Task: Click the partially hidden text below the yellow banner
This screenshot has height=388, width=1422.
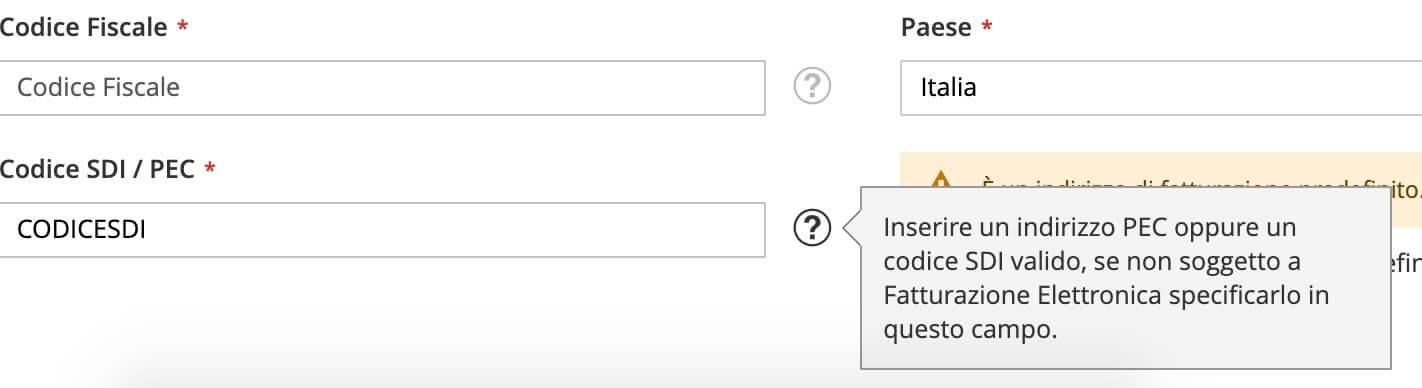Action: (1405, 262)
